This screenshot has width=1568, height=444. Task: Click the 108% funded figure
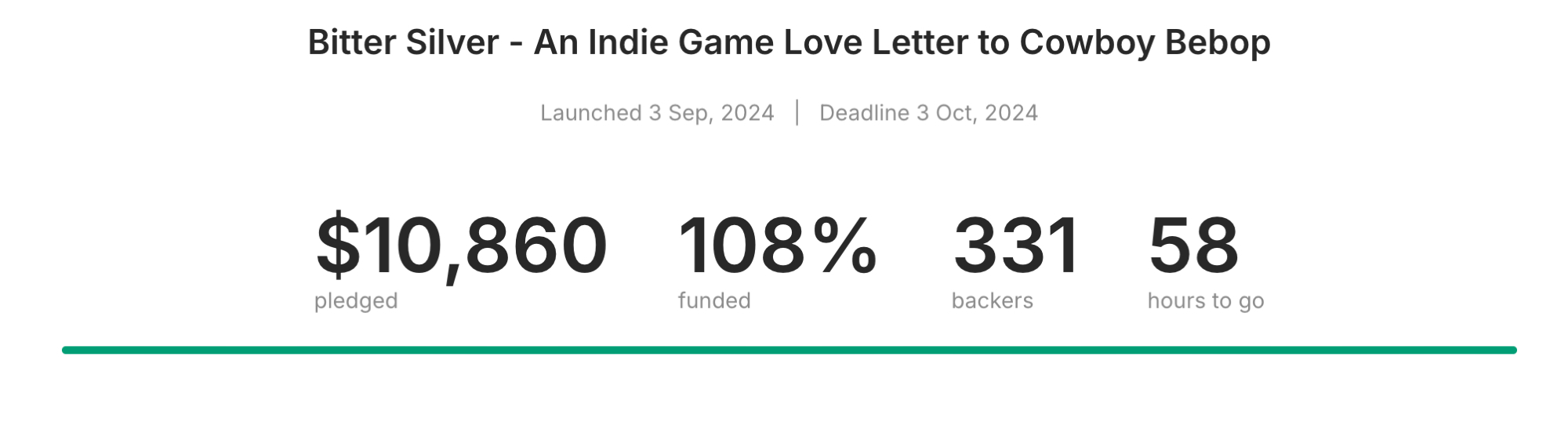tap(776, 246)
